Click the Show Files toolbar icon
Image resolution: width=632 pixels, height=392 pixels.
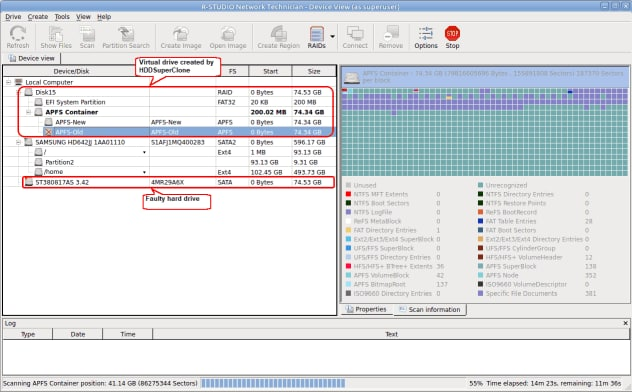[56, 37]
